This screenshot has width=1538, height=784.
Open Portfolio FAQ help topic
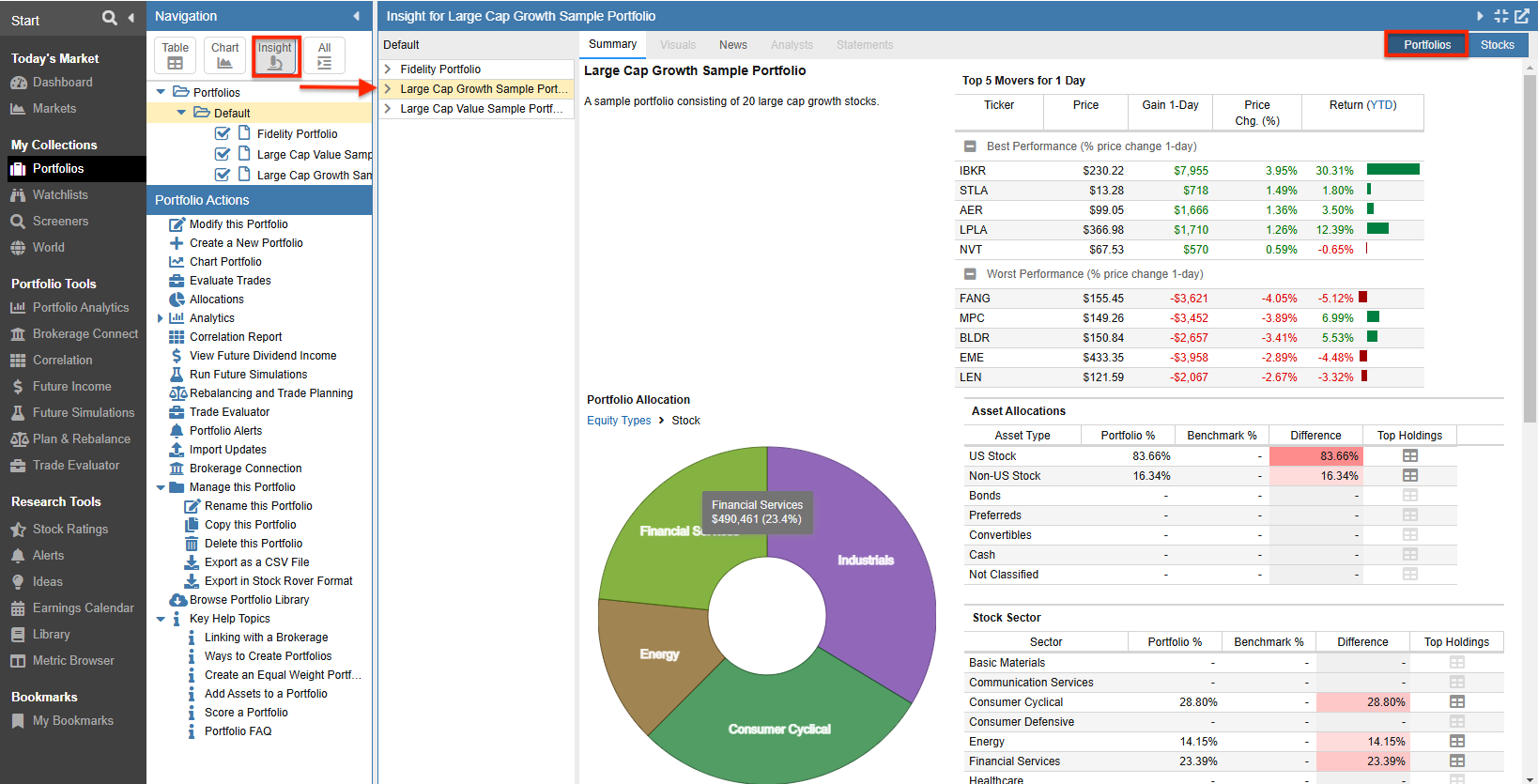click(x=238, y=731)
